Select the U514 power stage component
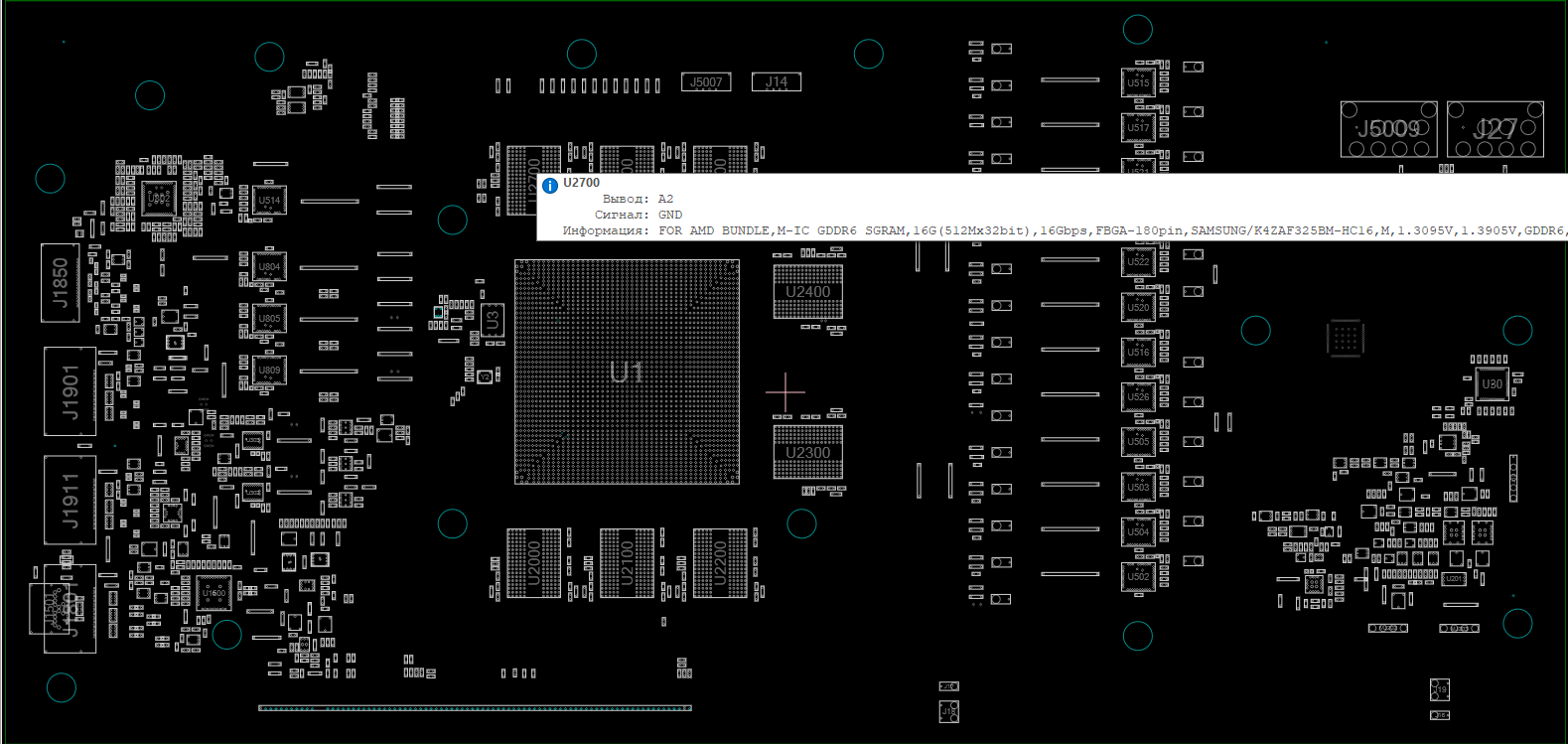The image size is (1568, 744). click(x=269, y=200)
